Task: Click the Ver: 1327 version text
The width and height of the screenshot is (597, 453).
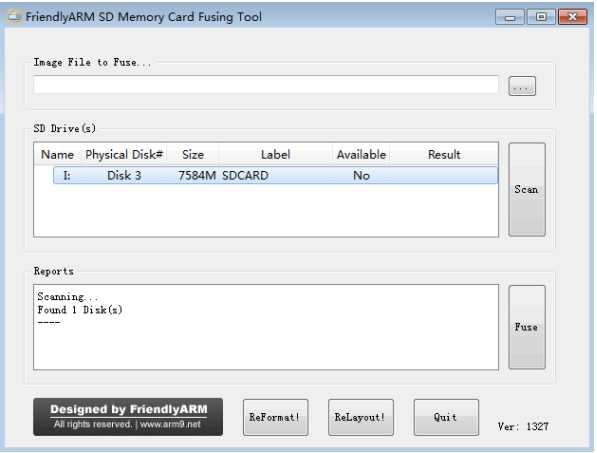Action: click(523, 426)
